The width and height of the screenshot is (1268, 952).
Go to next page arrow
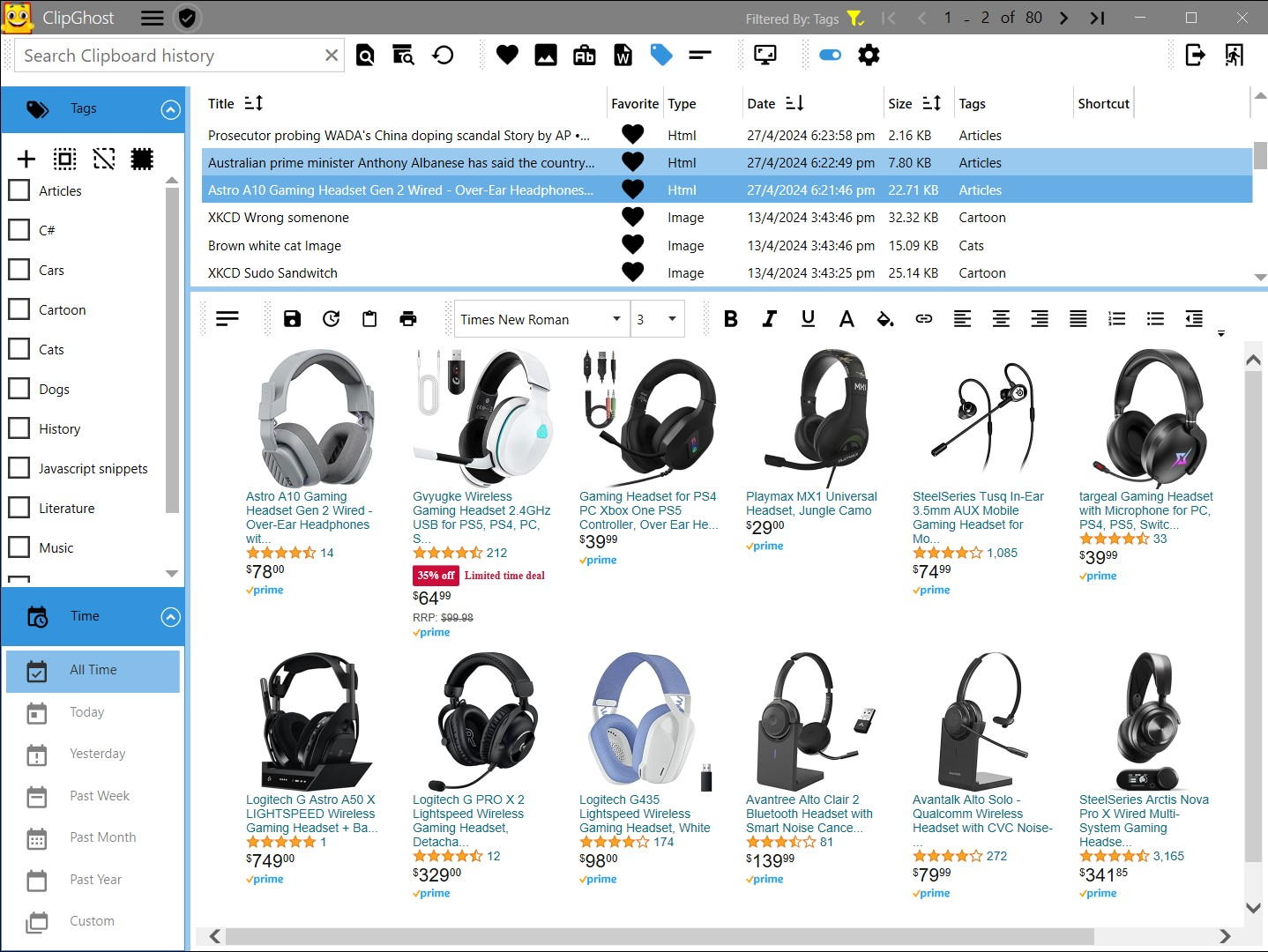(x=1063, y=18)
